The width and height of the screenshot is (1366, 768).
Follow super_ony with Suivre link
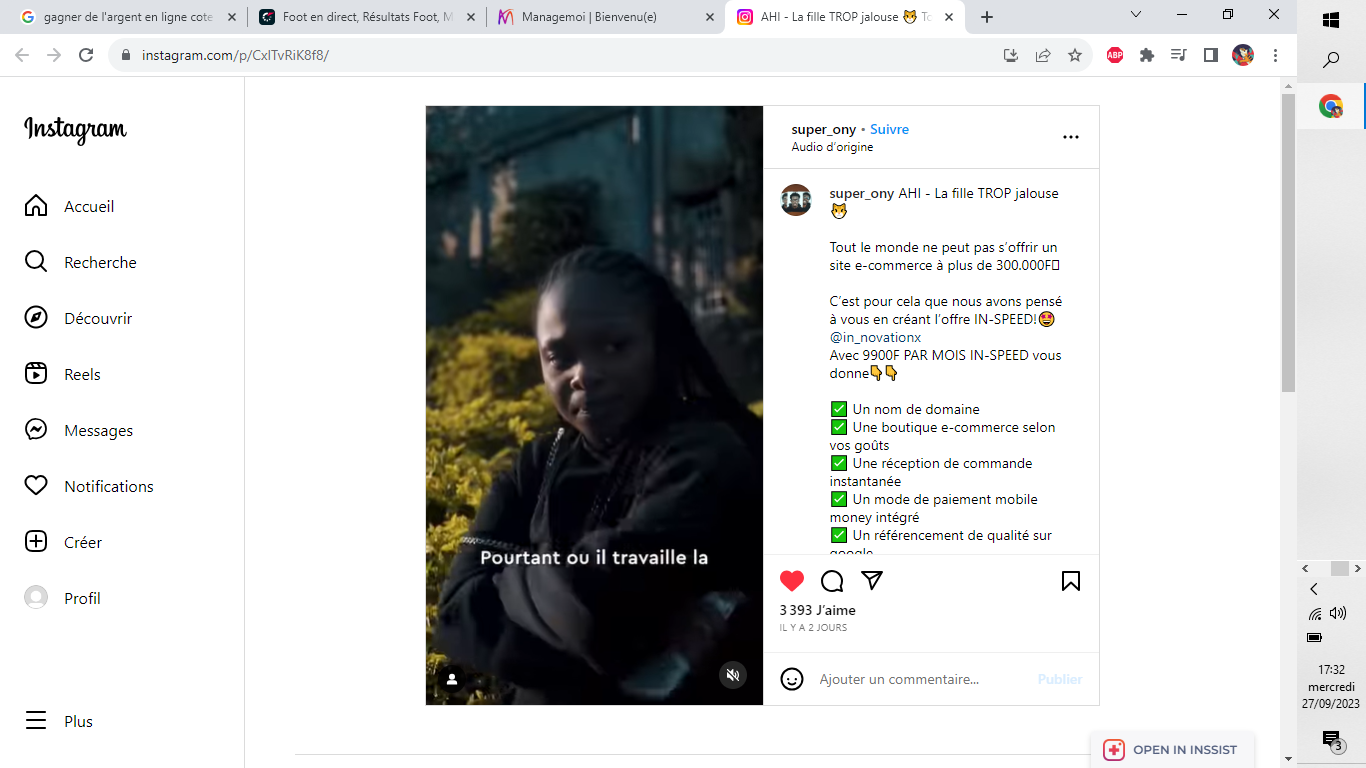(x=889, y=129)
